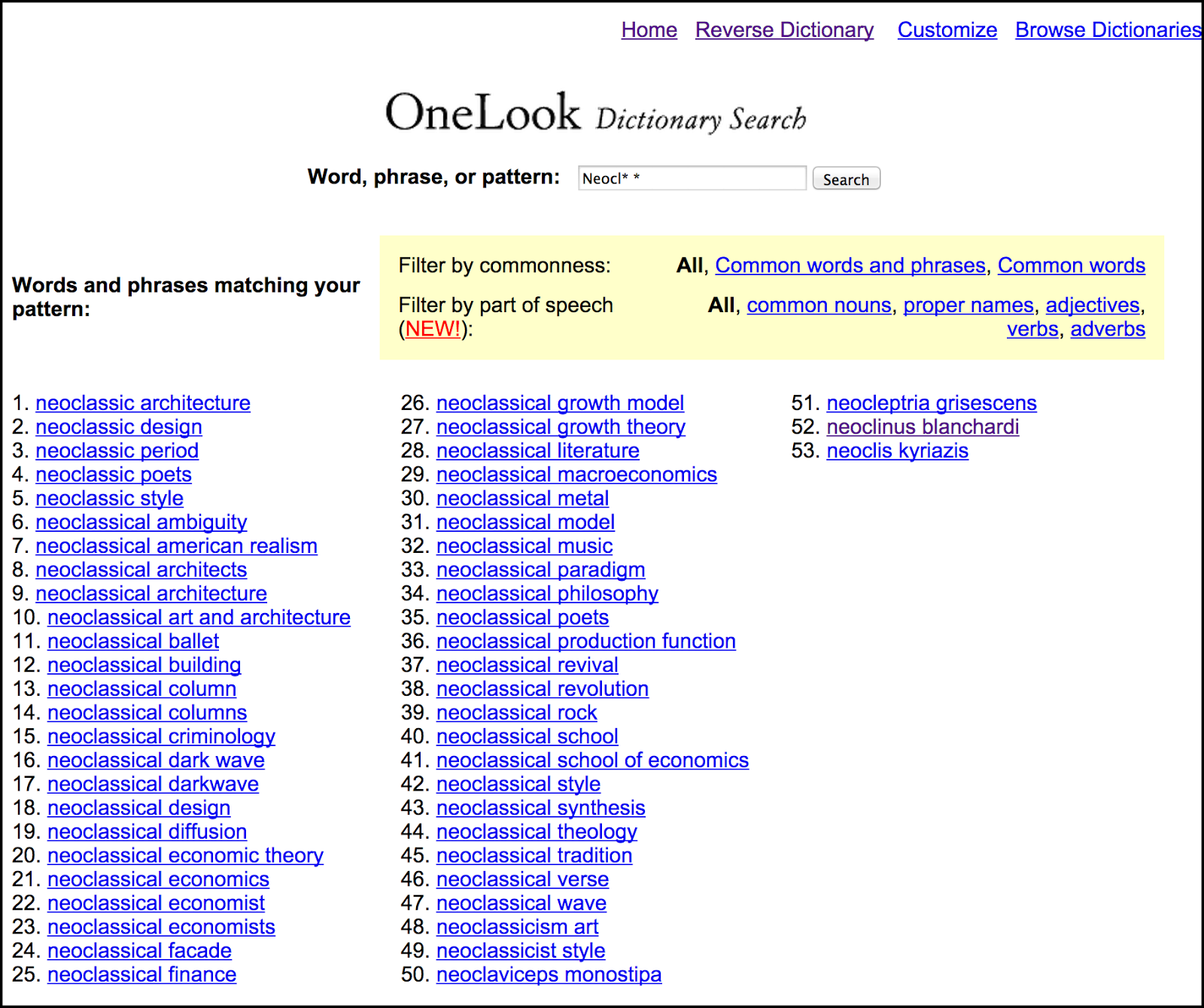Click the OneLook Dictionary Search logo

click(x=595, y=113)
